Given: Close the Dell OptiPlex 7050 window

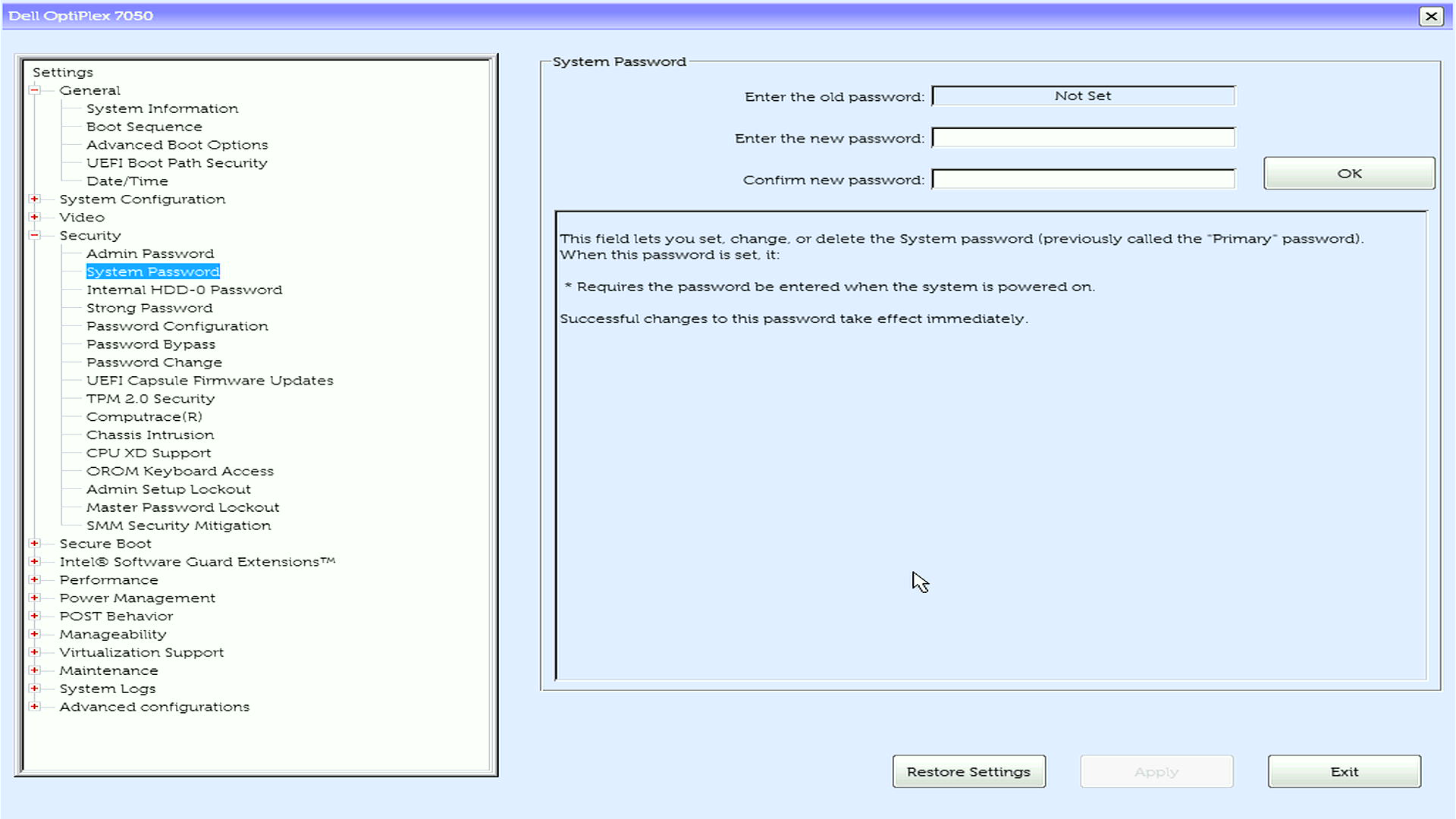Looking at the screenshot, I should pos(1430,16).
